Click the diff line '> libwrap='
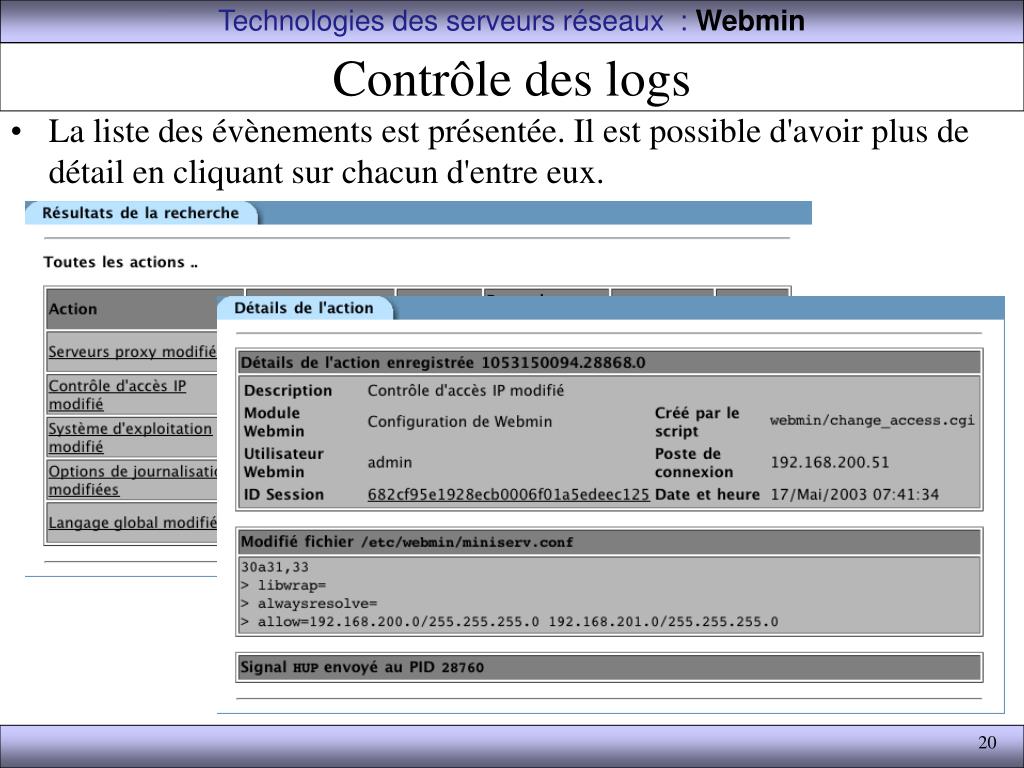 pyautogui.click(x=283, y=585)
